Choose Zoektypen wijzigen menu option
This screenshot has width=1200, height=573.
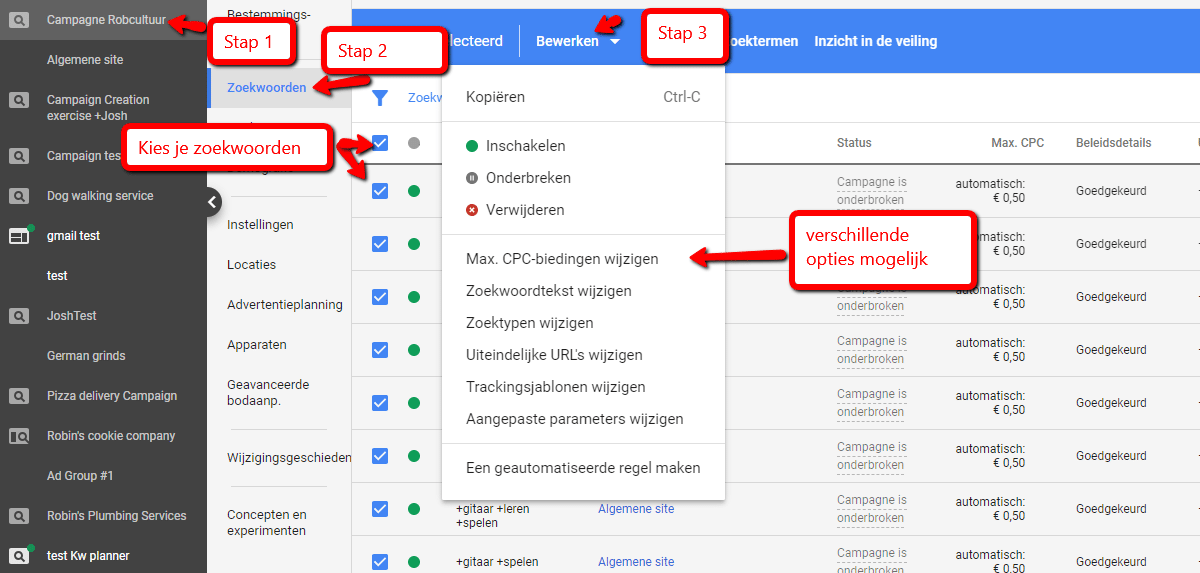pyautogui.click(x=583, y=323)
